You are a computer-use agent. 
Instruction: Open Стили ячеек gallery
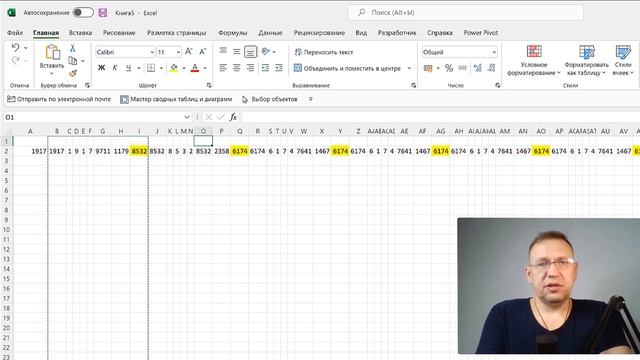(x=623, y=60)
